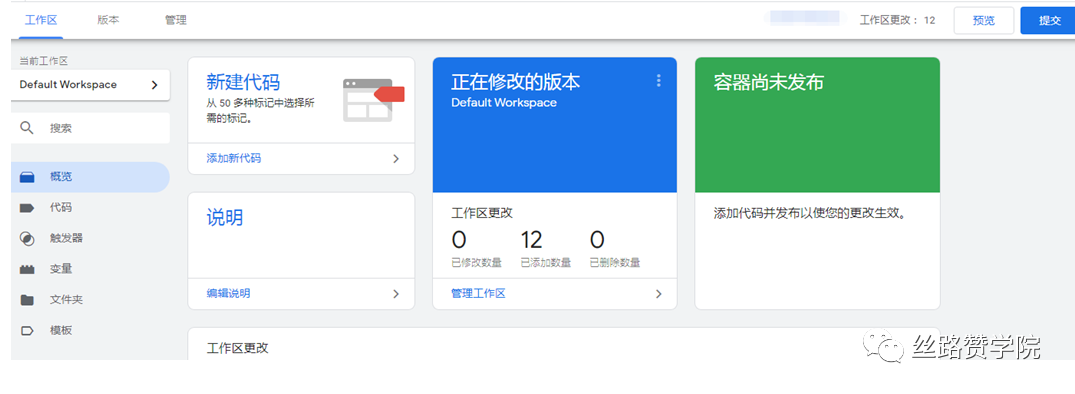Click the template label icon next to 模板
The image size is (1075, 394).
pos(27,330)
